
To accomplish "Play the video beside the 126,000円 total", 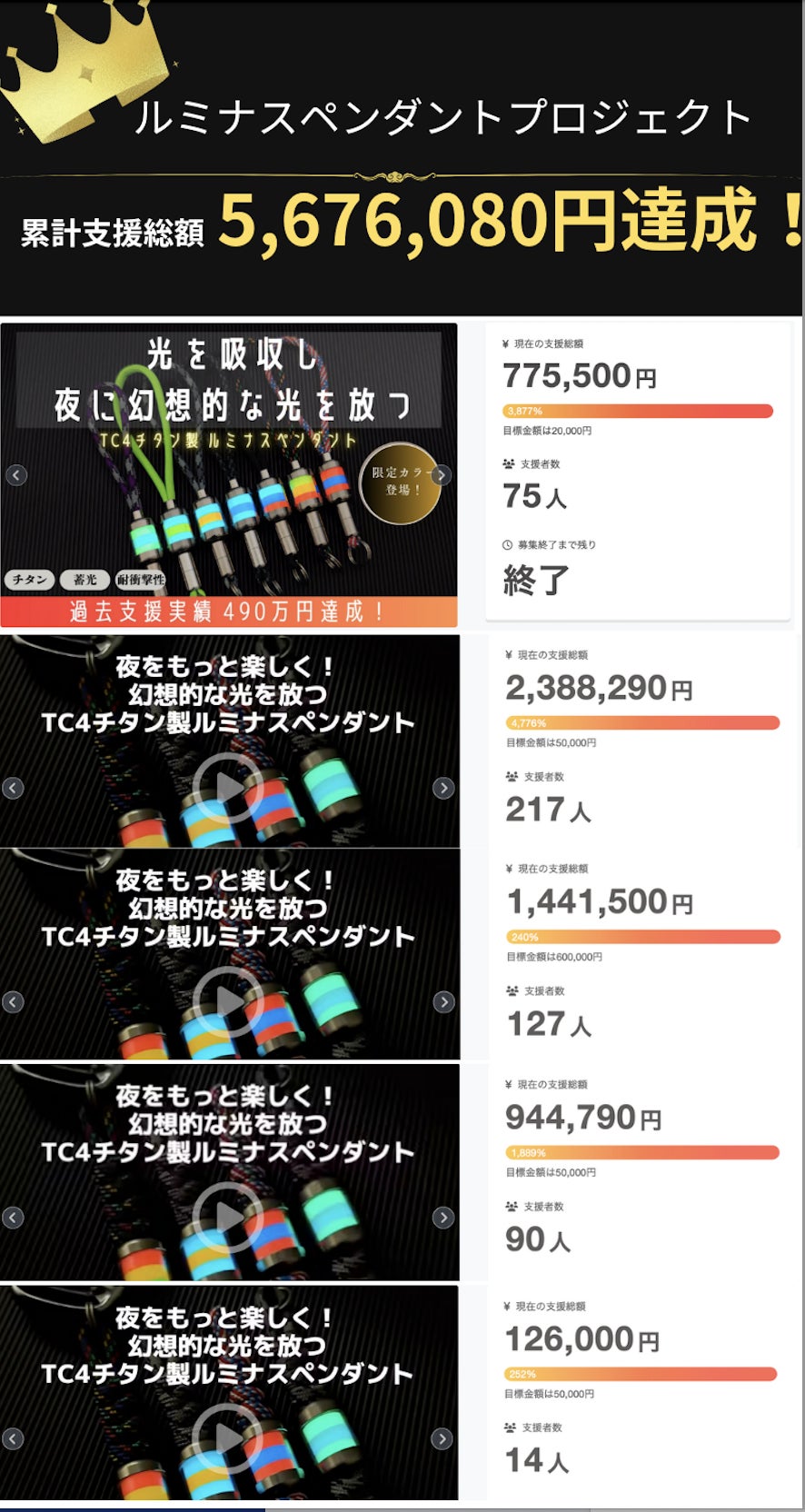I will click(x=227, y=1438).
